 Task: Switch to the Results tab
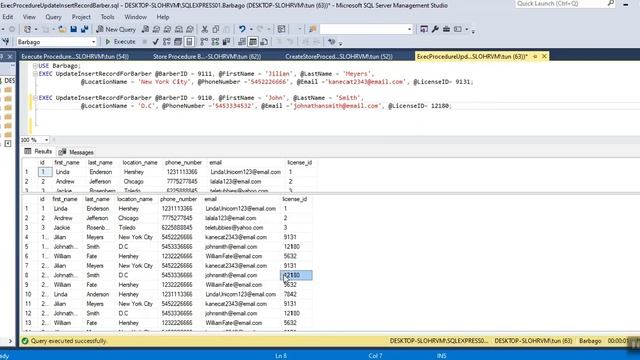[38, 151]
